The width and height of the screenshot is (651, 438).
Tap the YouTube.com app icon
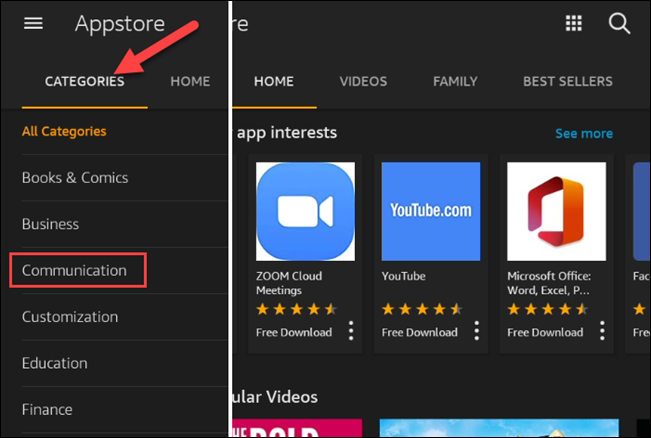[431, 212]
